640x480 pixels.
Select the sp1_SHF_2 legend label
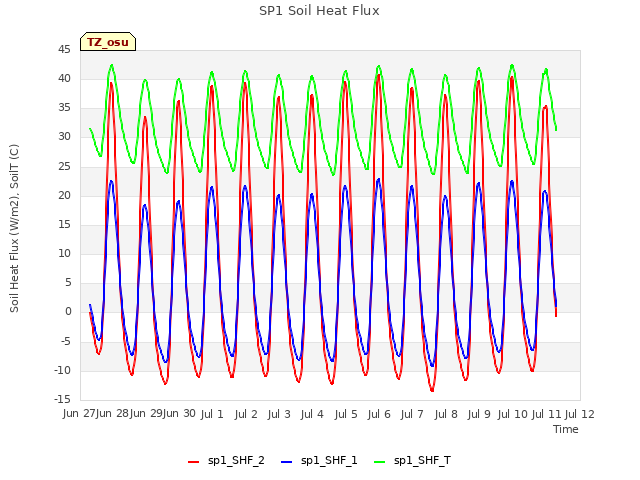tap(236, 461)
